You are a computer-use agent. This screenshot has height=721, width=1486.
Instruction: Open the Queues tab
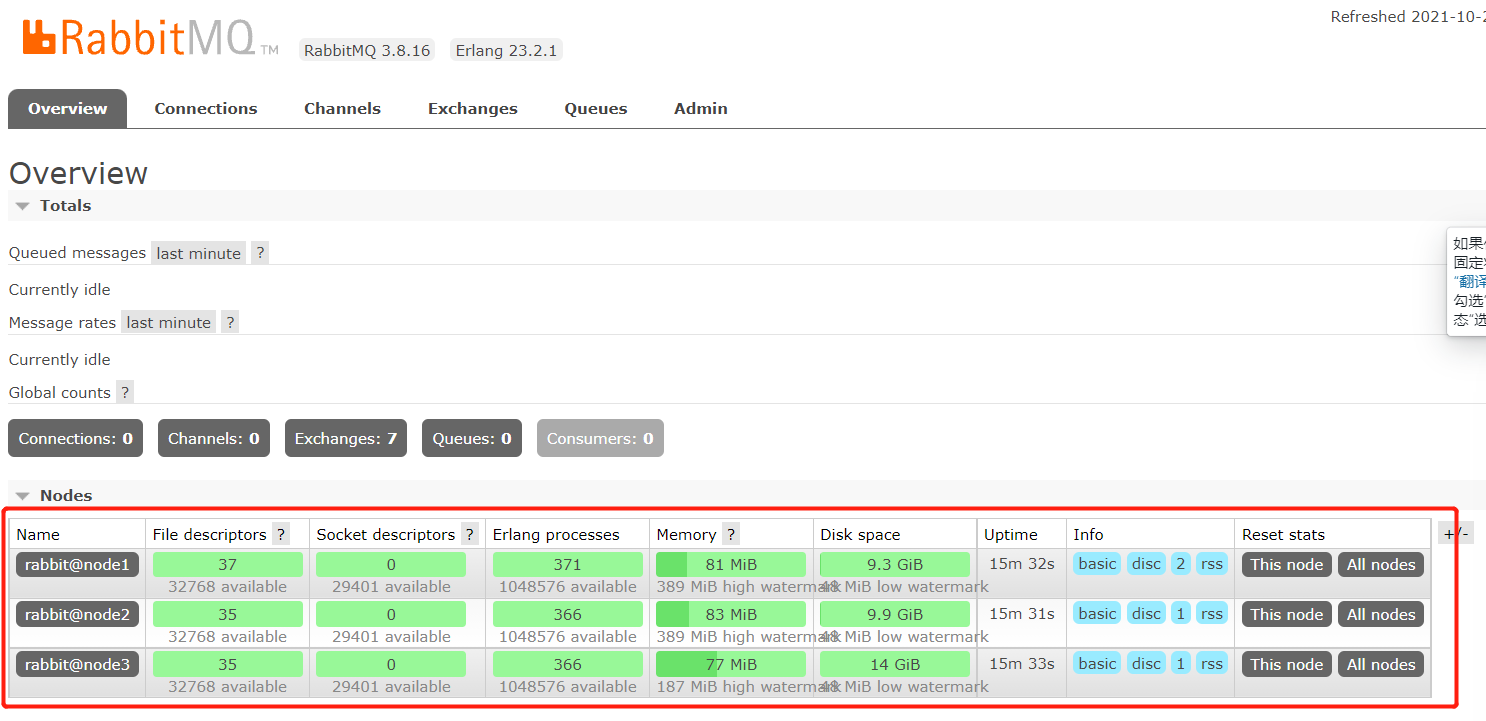[x=596, y=108]
